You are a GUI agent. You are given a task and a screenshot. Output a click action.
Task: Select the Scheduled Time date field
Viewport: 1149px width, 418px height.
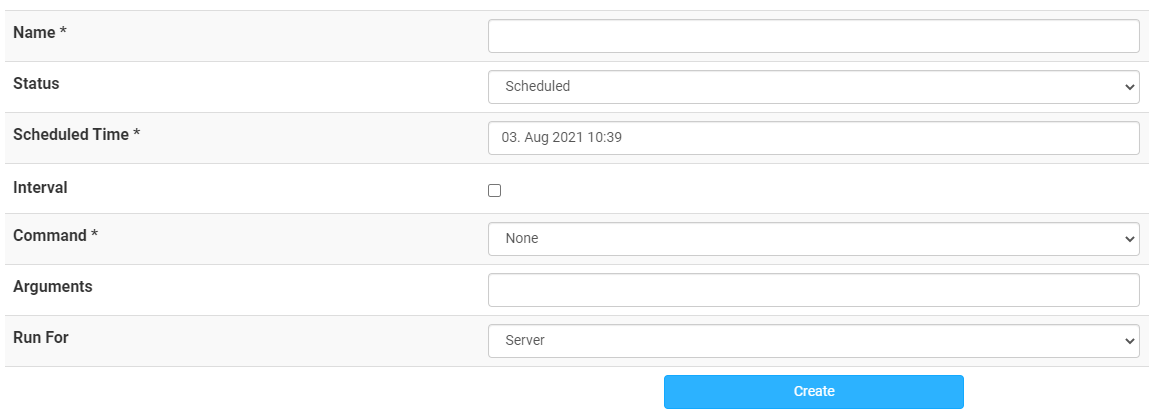coord(813,138)
